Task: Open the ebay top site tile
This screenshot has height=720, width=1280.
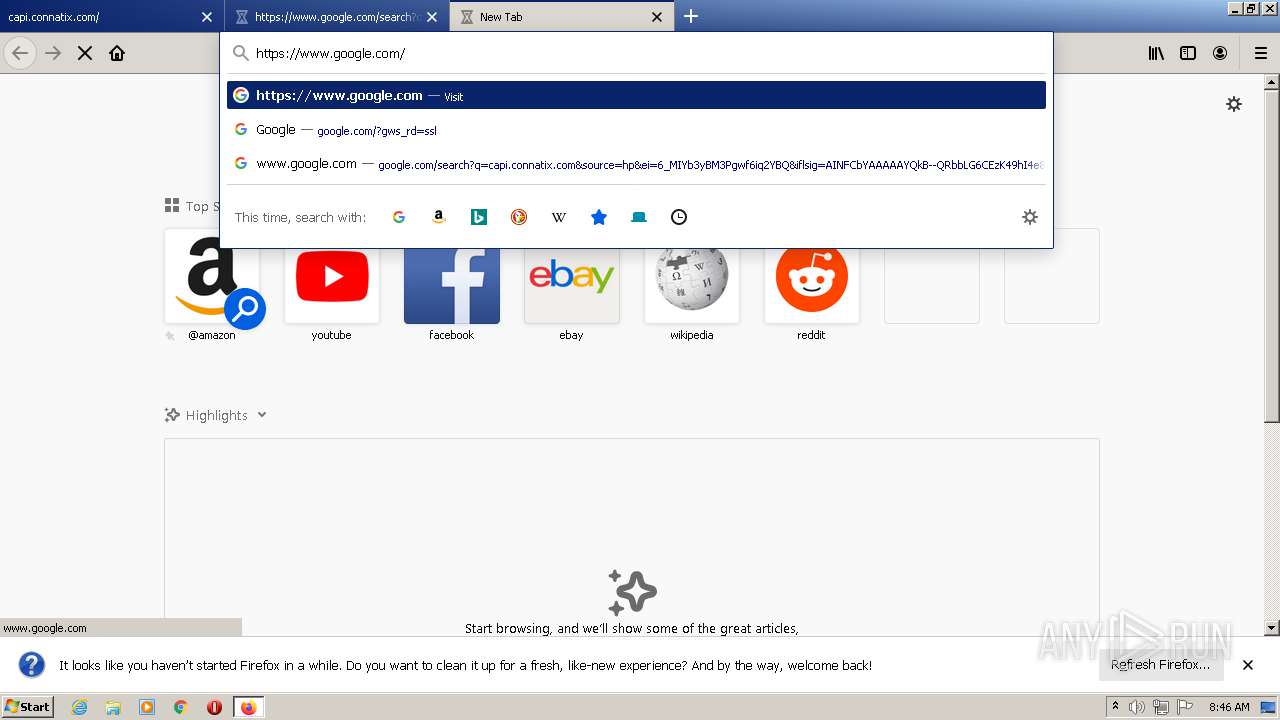Action: (x=572, y=285)
